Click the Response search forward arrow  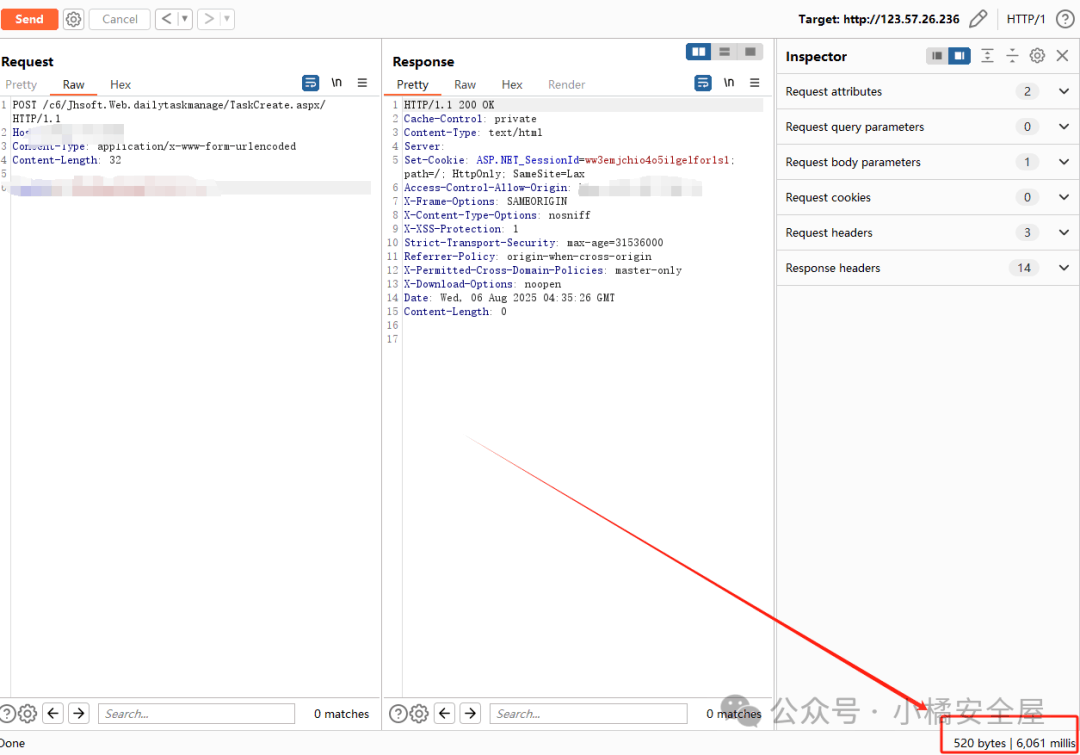471,713
